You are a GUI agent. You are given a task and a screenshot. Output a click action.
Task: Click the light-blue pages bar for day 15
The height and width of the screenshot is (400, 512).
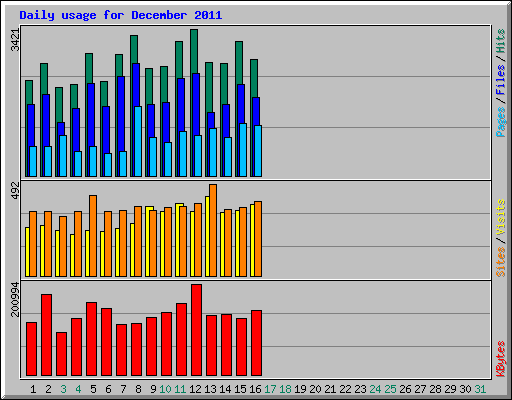tap(243, 150)
